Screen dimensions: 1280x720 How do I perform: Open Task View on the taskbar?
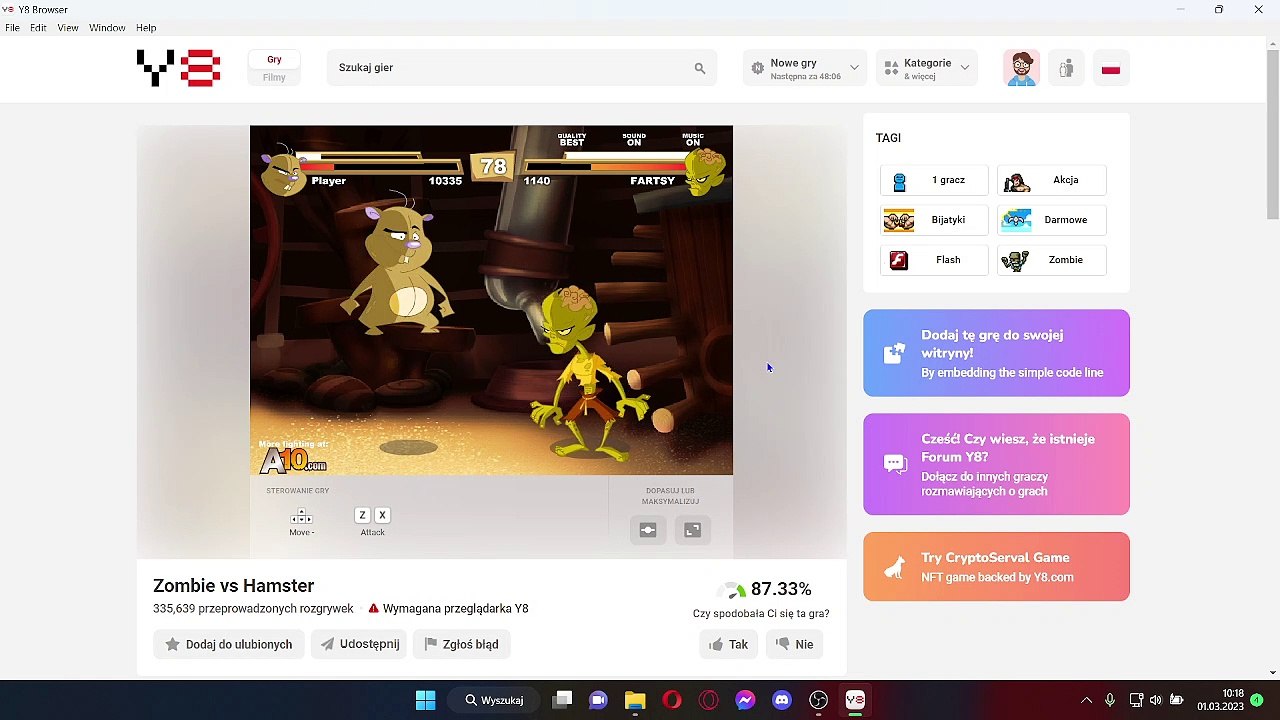click(x=562, y=700)
